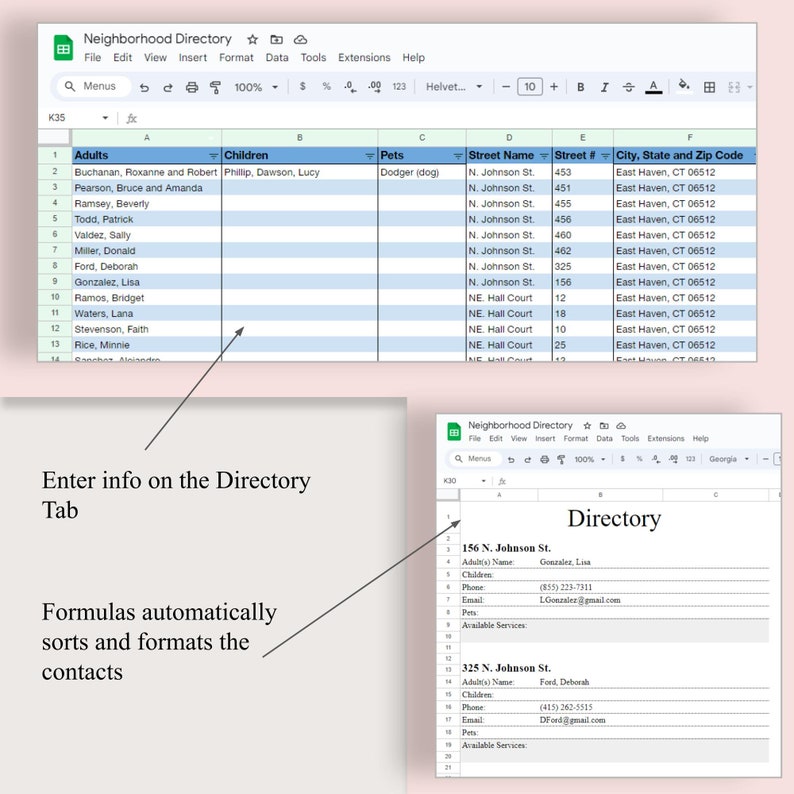Image resolution: width=794 pixels, height=794 pixels.
Task: Open text color picker in top window
Action: (x=654, y=87)
